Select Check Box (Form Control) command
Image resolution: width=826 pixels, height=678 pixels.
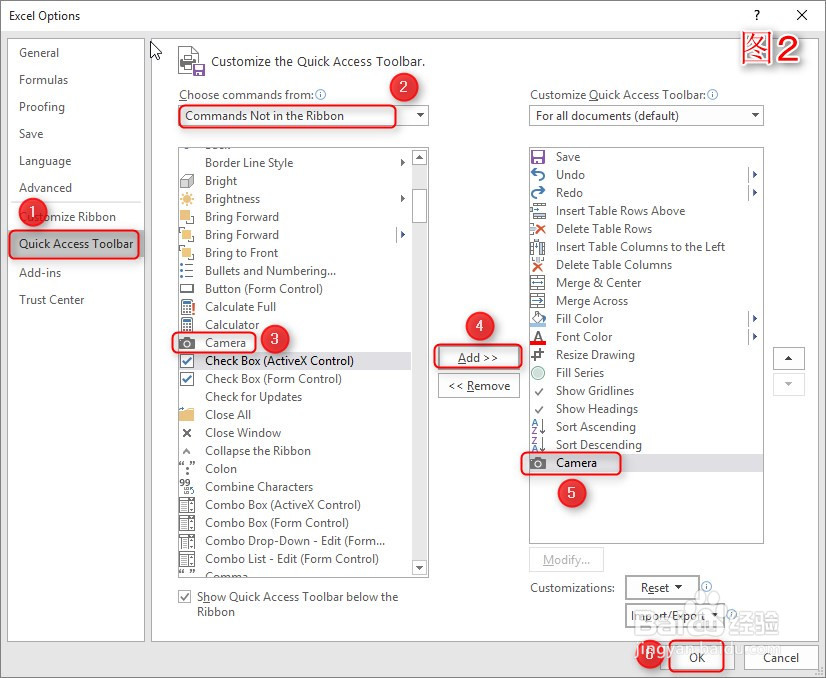[x=294, y=379]
